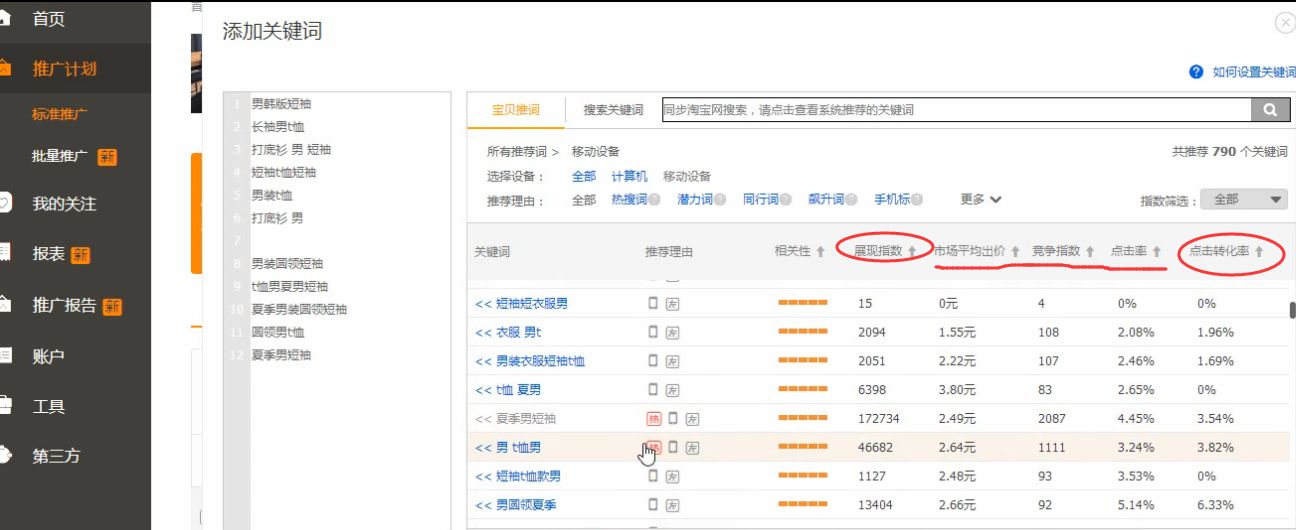Click the phone icon in 夏季男短袖 row

click(x=673, y=418)
